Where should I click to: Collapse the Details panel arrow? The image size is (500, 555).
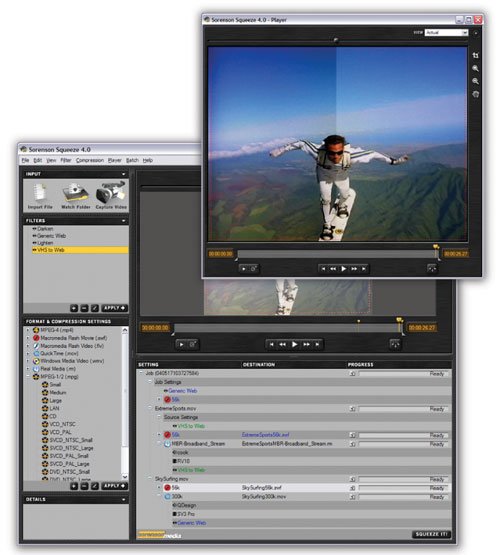(123, 499)
